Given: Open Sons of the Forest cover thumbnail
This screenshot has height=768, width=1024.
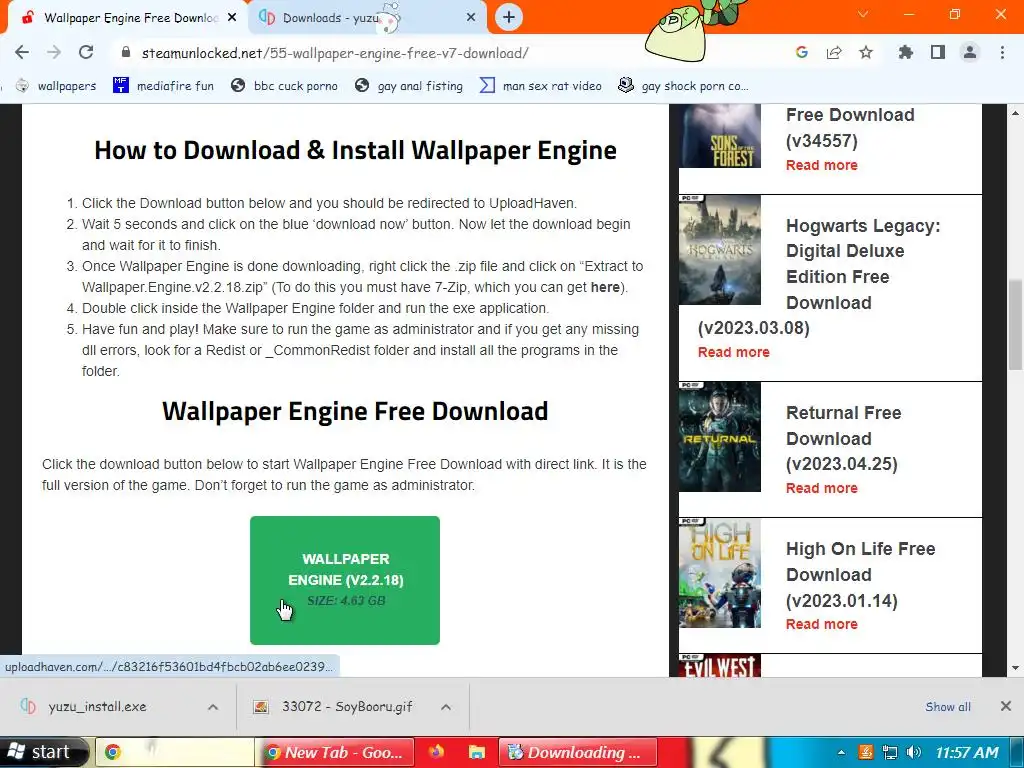Looking at the screenshot, I should (x=720, y=136).
